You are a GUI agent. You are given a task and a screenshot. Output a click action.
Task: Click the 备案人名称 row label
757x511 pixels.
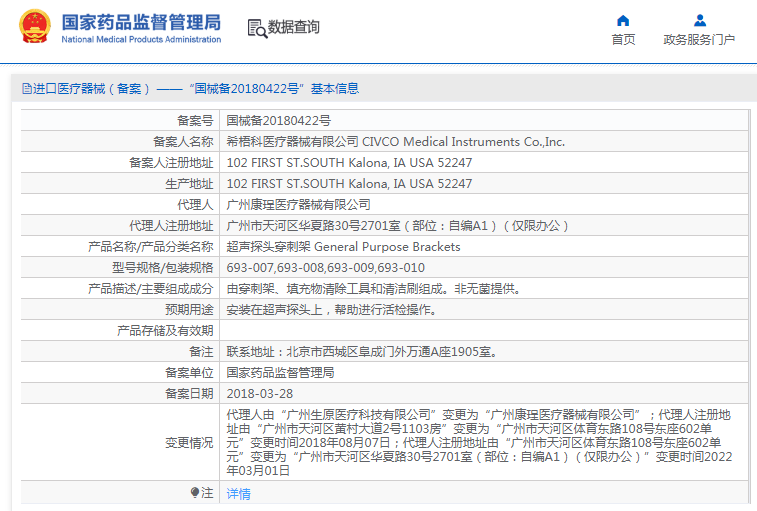(183, 142)
